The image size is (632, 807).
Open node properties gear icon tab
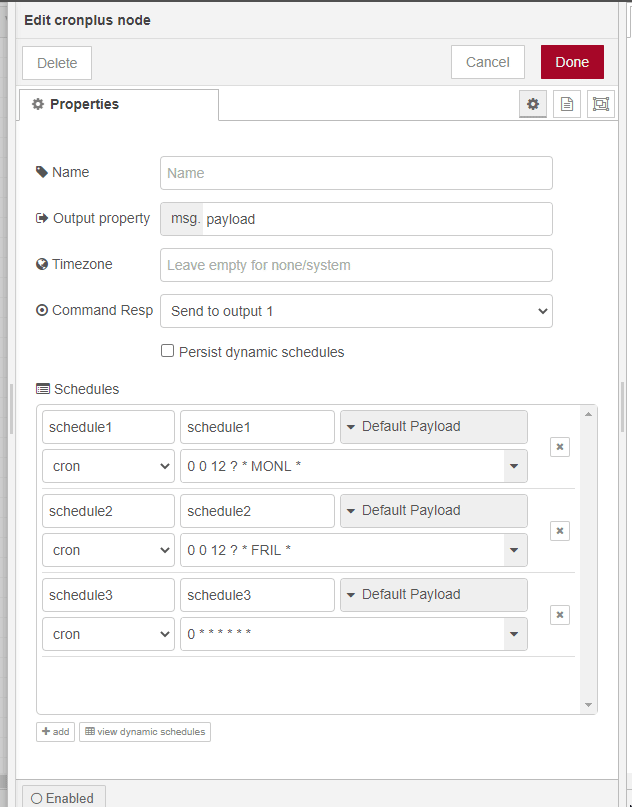click(x=533, y=104)
